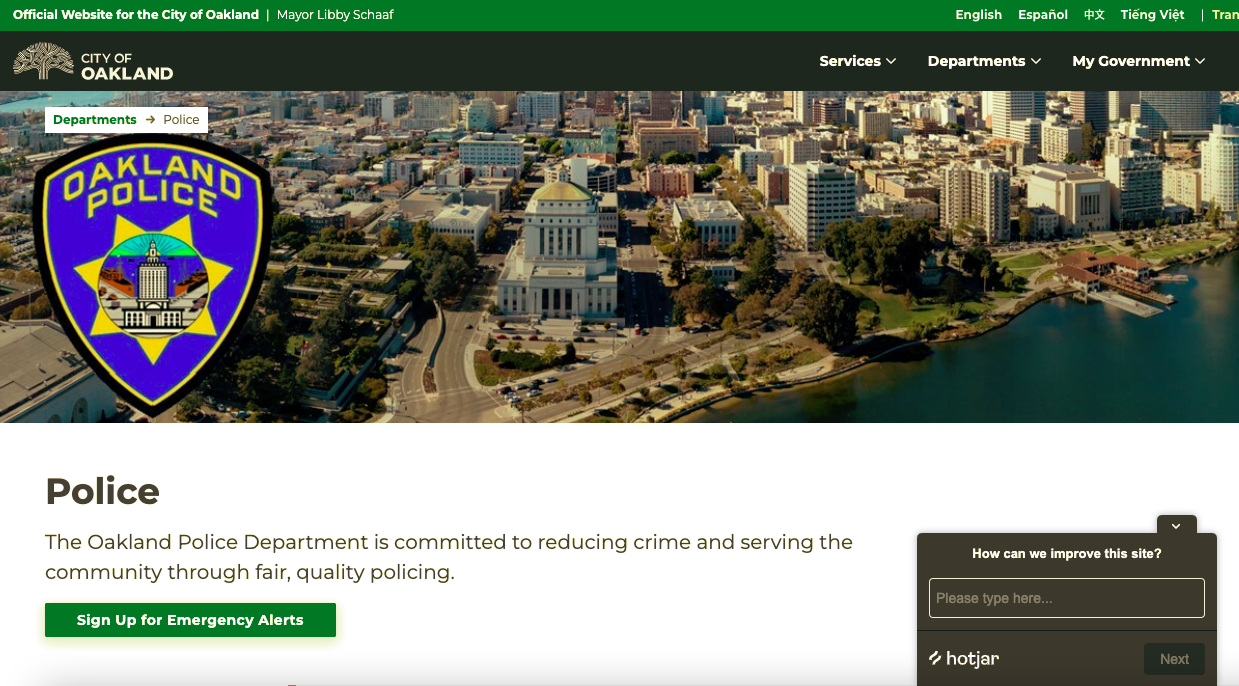Switch language to Español

pos(1043,15)
